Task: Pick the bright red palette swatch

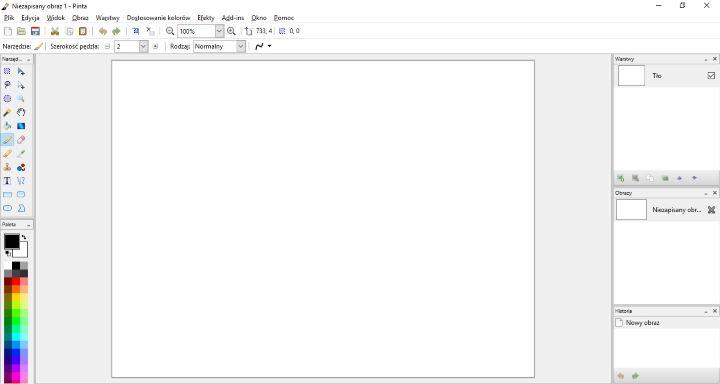Action: pyautogui.click(x=16, y=281)
